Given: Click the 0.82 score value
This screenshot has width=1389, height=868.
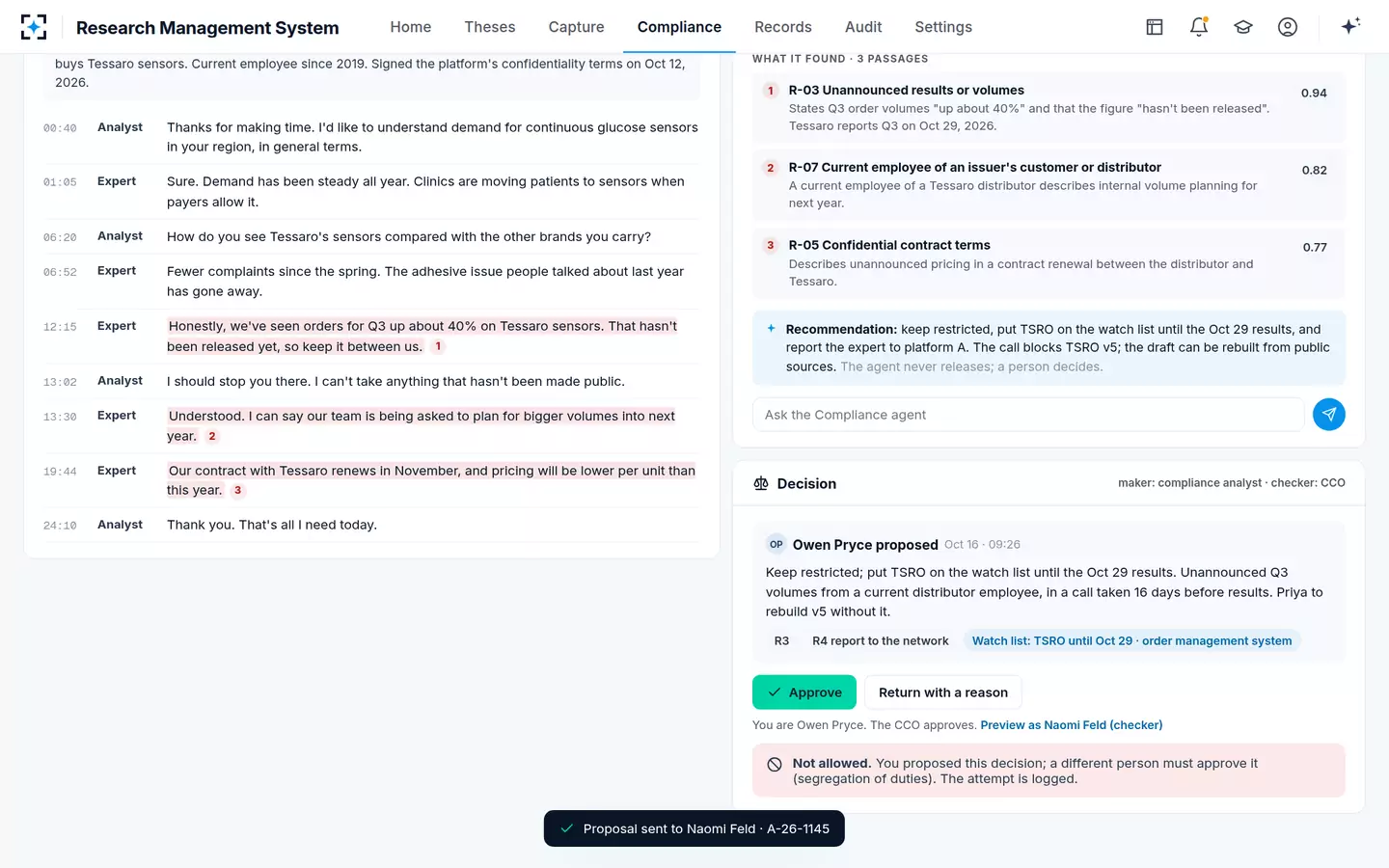Looking at the screenshot, I should tap(1315, 171).
